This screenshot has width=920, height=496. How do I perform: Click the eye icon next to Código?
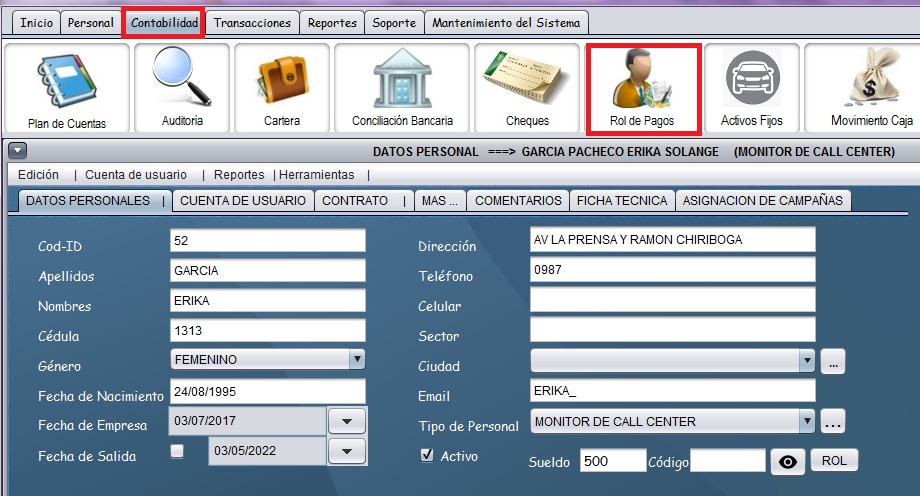[x=787, y=461]
